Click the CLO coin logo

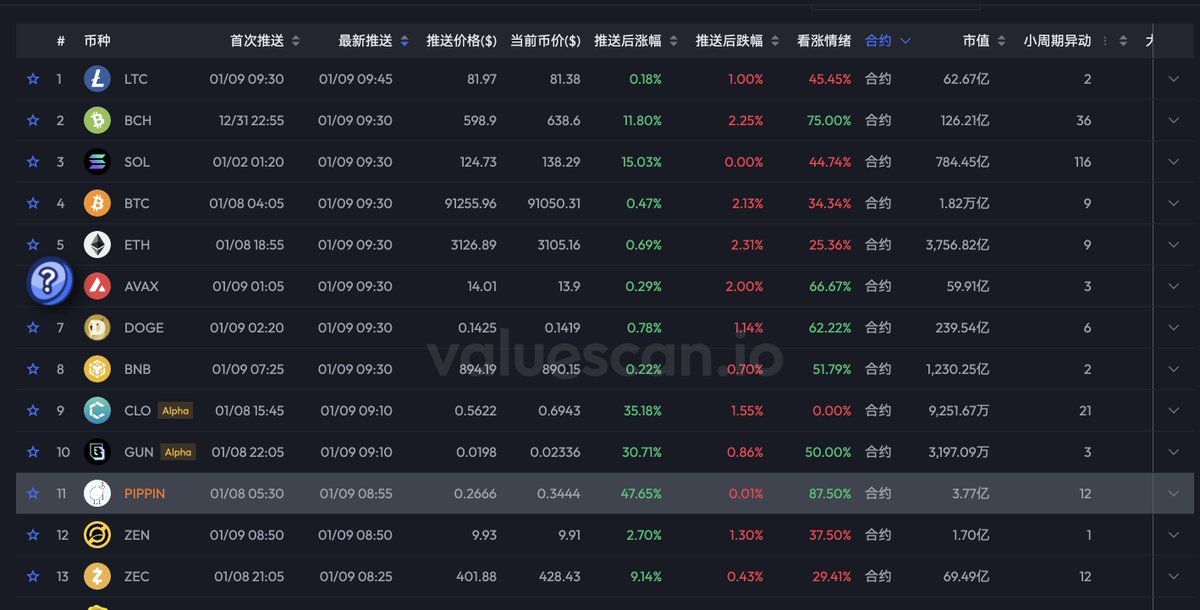(x=97, y=411)
